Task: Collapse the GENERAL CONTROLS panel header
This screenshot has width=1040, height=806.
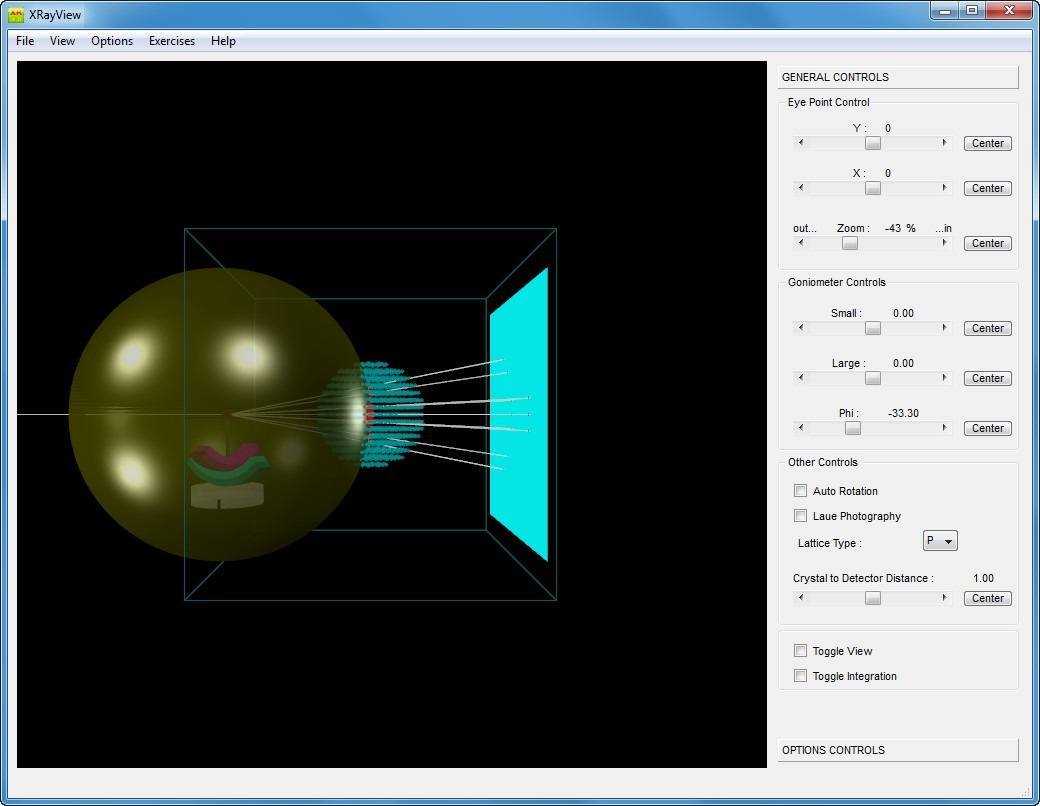Action: [x=897, y=77]
